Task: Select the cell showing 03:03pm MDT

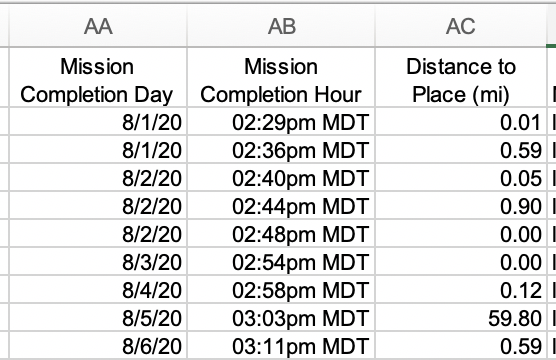Action: tap(281, 318)
